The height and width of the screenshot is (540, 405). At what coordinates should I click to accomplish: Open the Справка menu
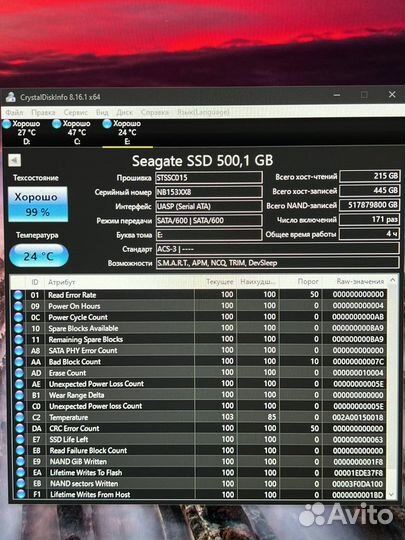pyautogui.click(x=155, y=112)
